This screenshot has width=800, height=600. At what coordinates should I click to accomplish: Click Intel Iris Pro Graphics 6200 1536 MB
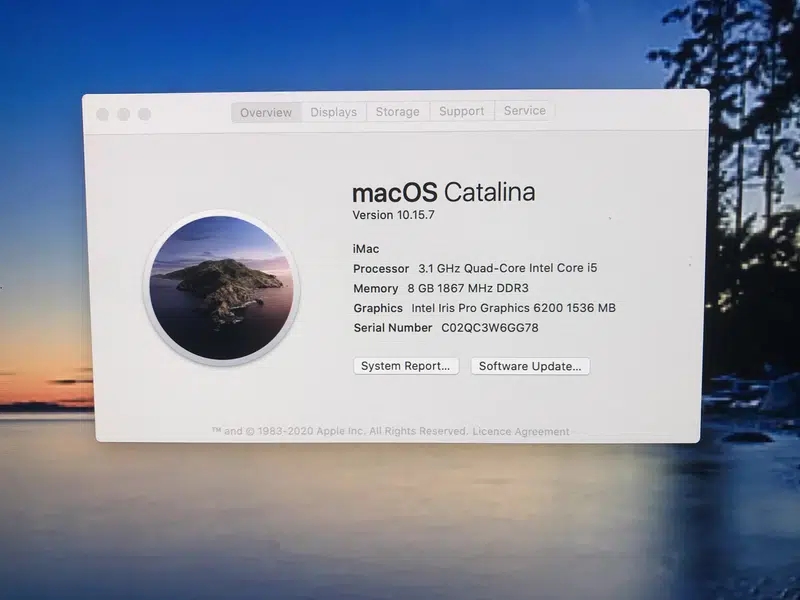513,308
